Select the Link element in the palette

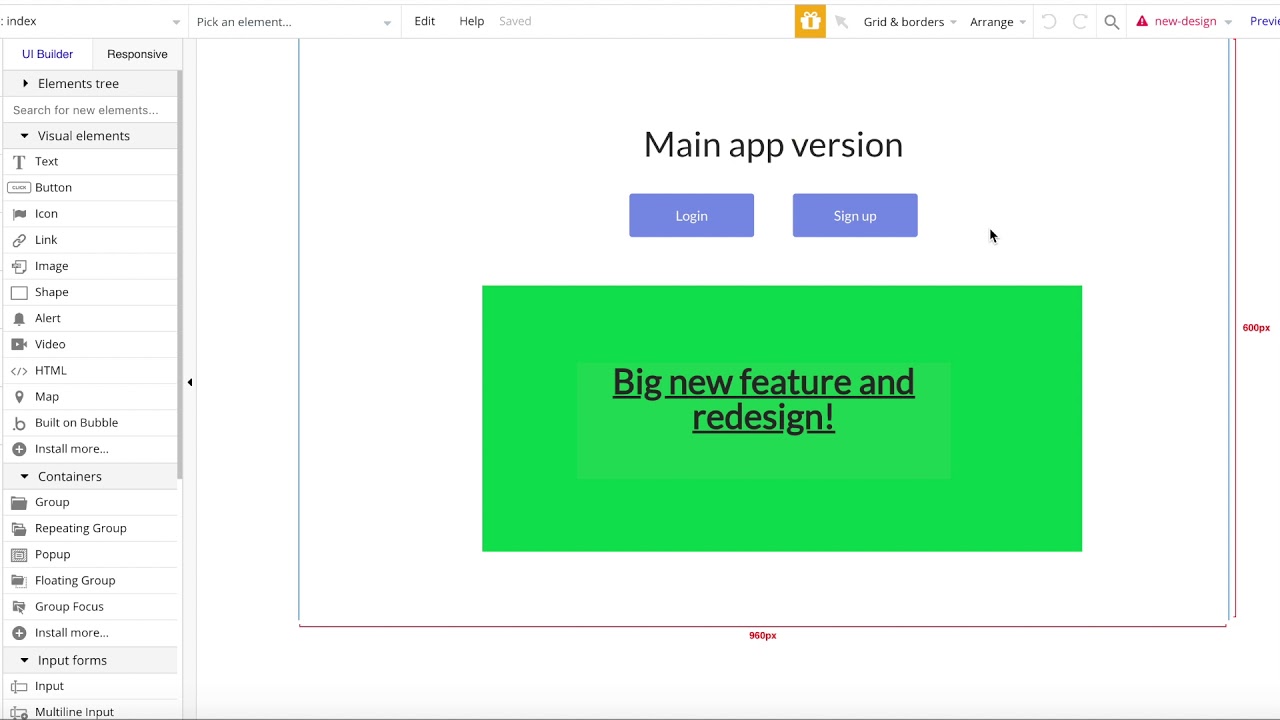(90, 240)
